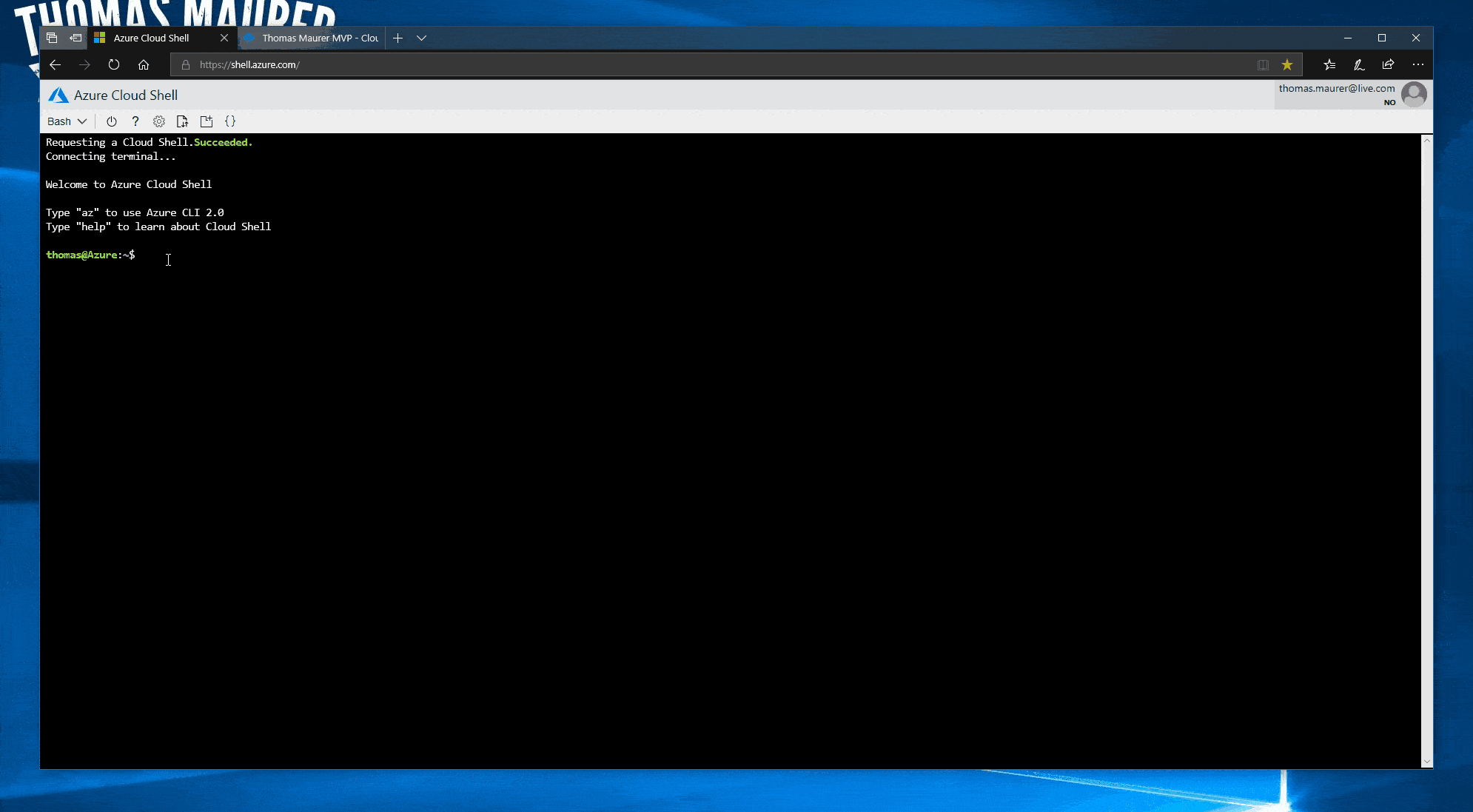Screen dimensions: 1473x812
Task: Open the curly braces editor icon
Action: pos(230,121)
